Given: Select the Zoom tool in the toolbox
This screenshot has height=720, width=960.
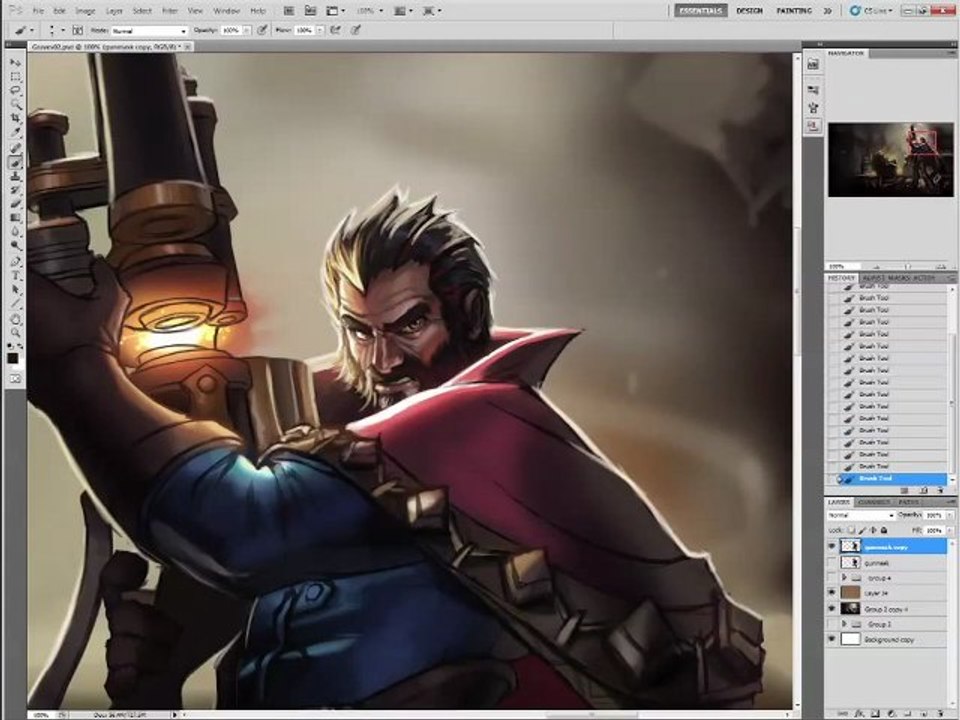Looking at the screenshot, I should pos(15,332).
